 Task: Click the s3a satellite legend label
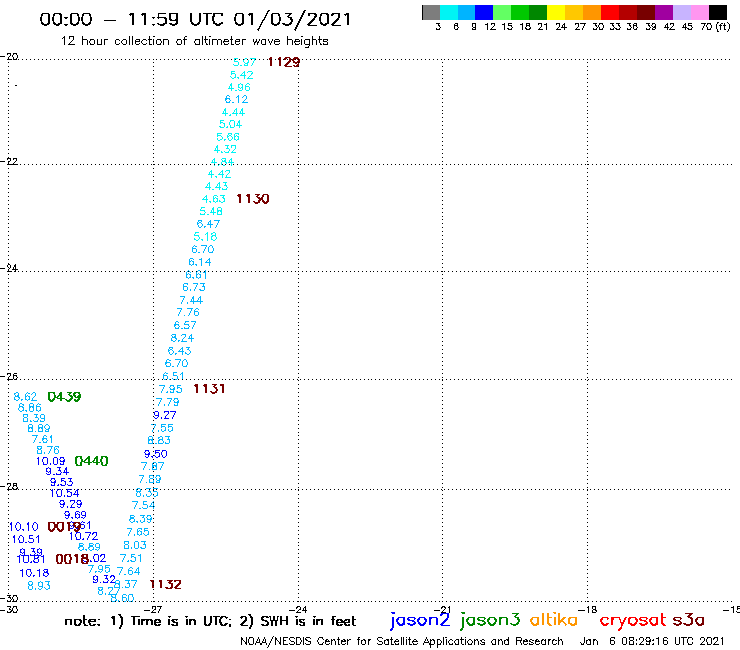[x=688, y=620]
